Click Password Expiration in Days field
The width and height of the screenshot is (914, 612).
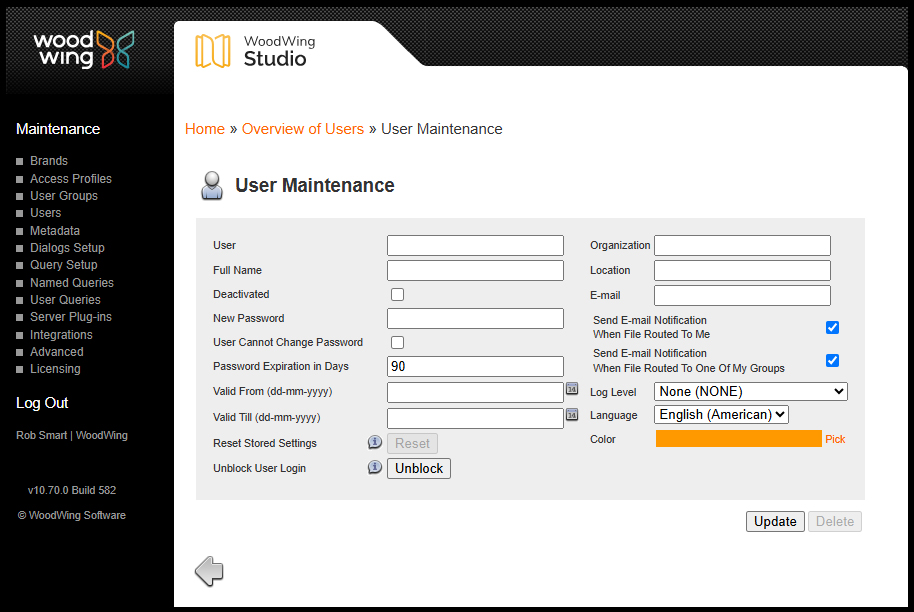tap(475, 366)
